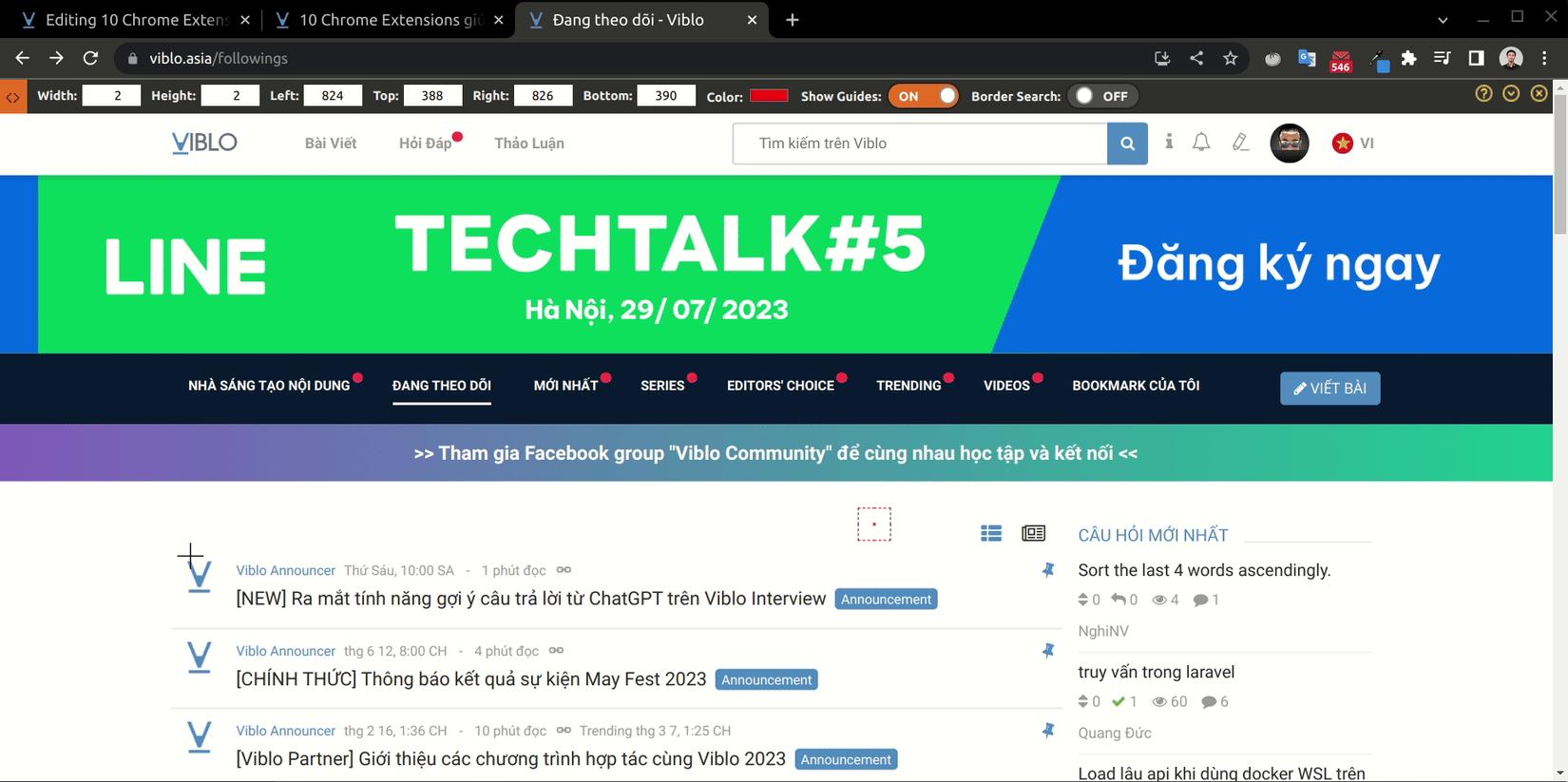The image size is (1568, 782).
Task: Click the Width input in ruler toolbar
Action: point(111,96)
